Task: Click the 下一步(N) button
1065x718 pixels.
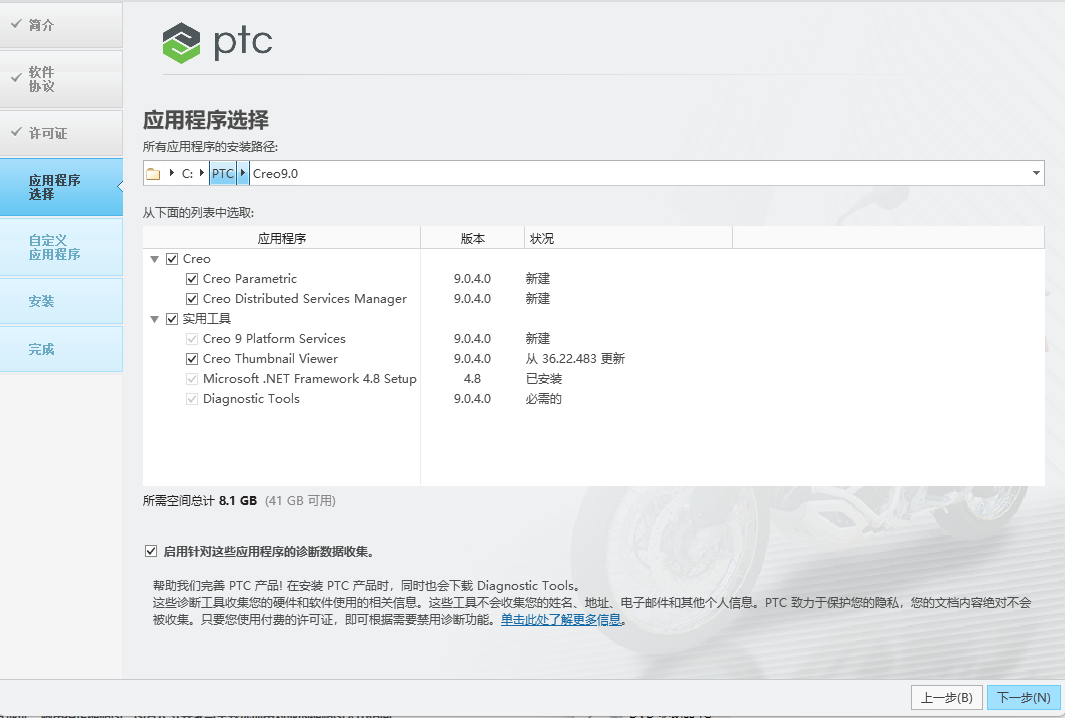Action: point(1024,698)
